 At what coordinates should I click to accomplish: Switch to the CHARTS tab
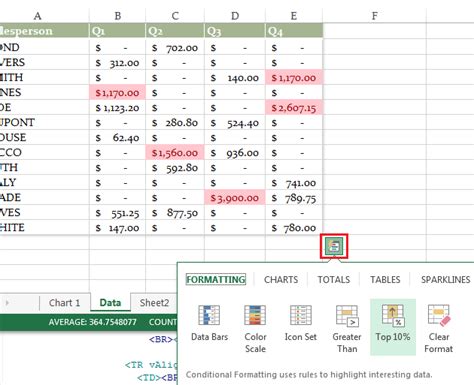coord(281,279)
